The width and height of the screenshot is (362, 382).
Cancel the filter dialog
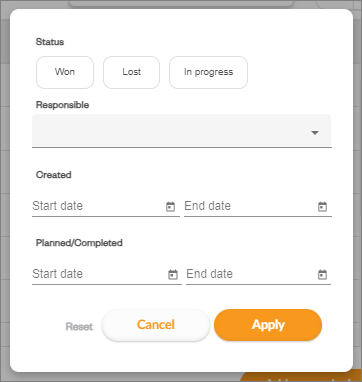point(156,325)
